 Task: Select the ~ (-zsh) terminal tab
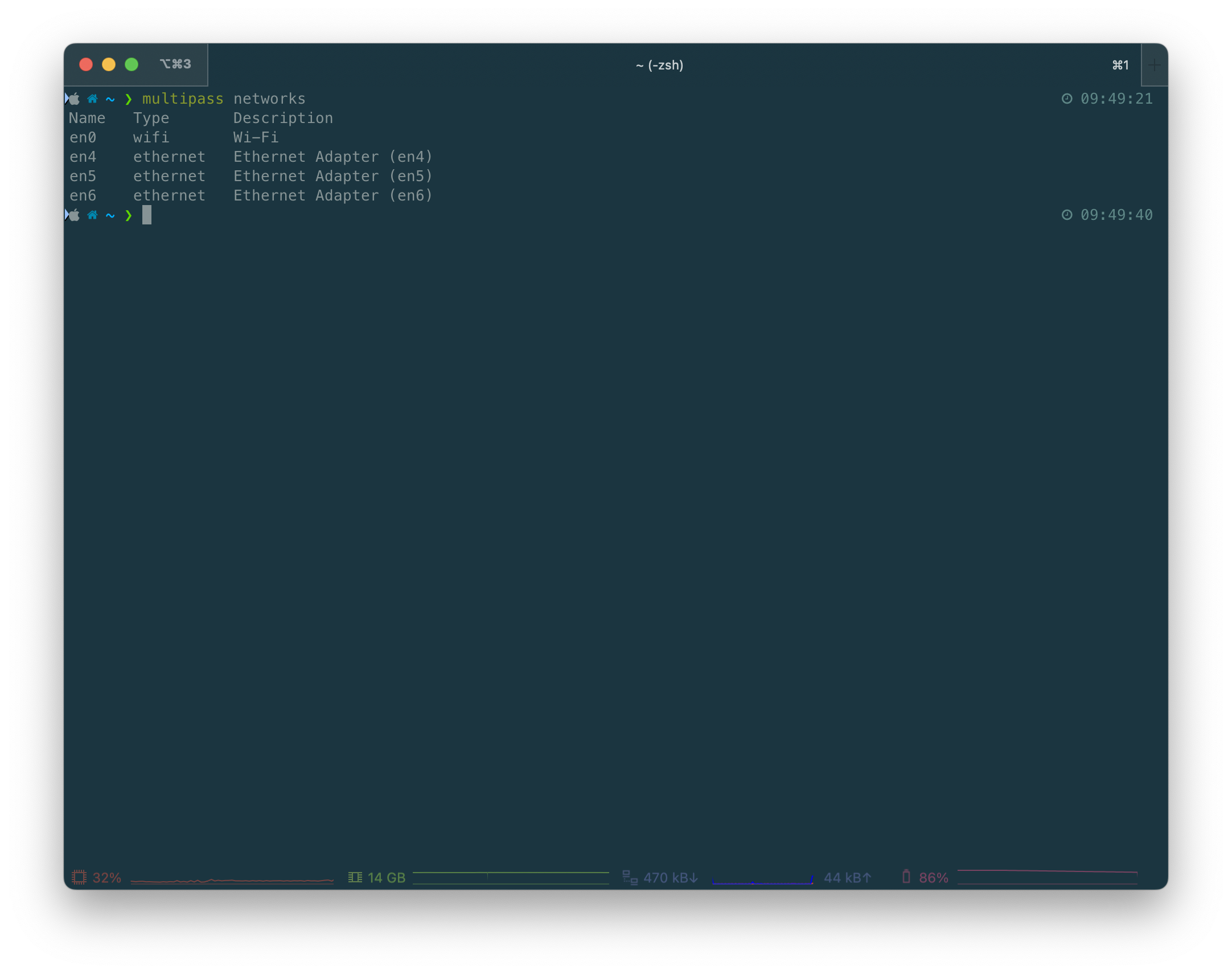(x=659, y=65)
